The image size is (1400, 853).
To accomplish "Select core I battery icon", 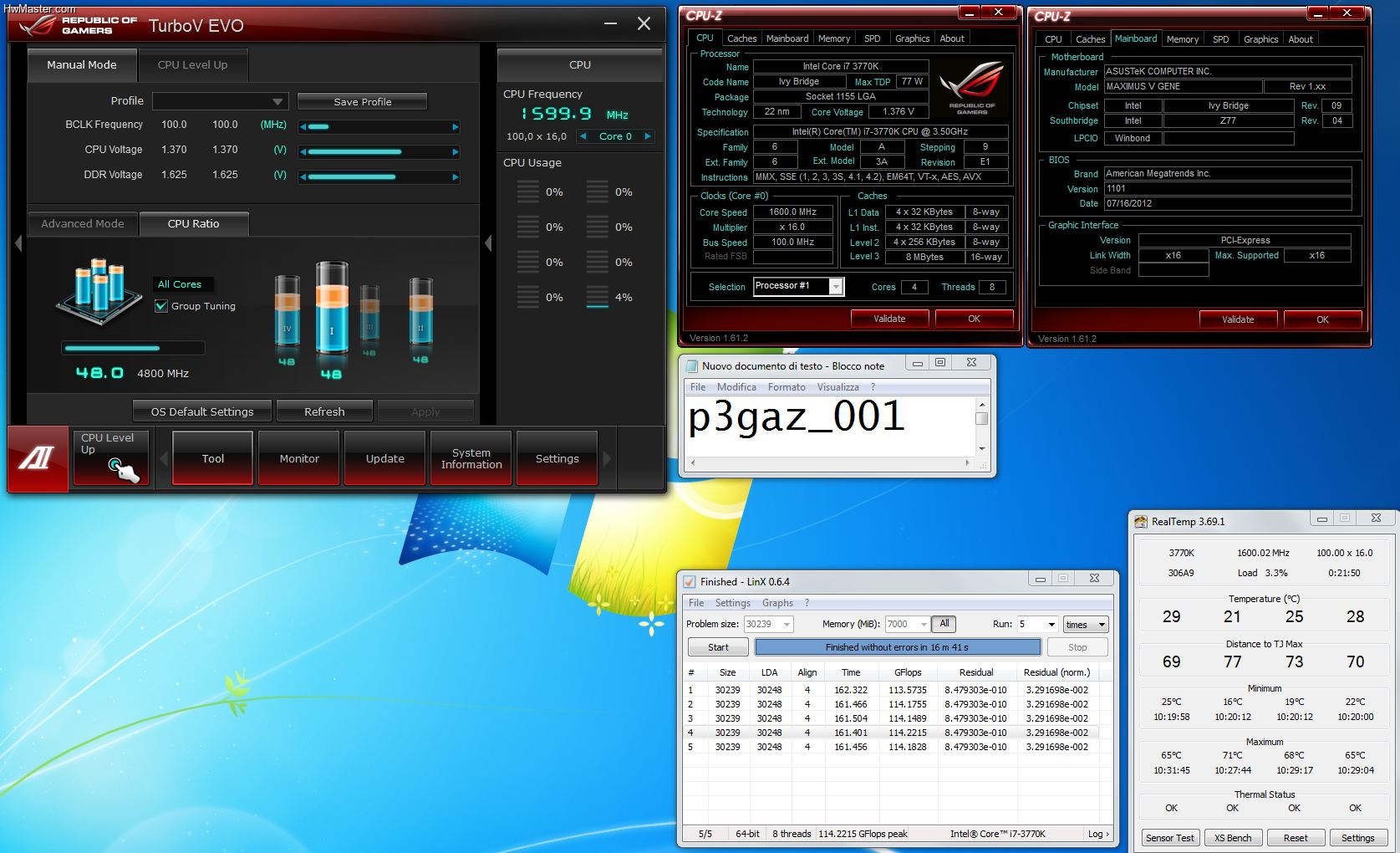I will 332,307.
